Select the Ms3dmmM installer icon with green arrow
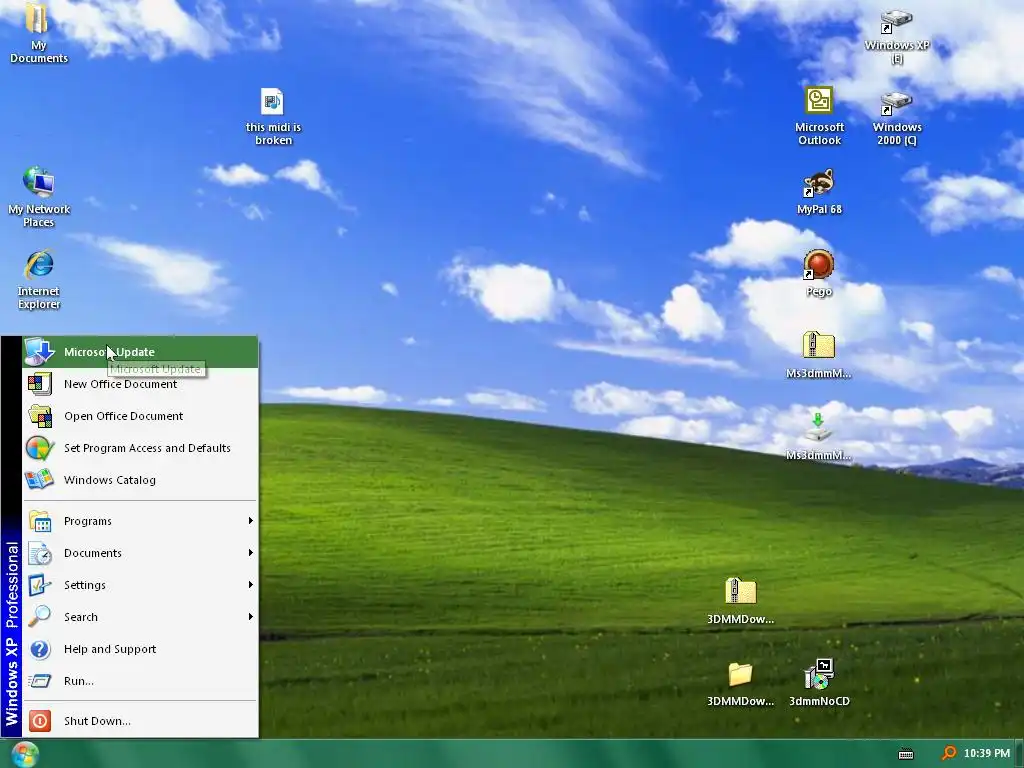The width and height of the screenshot is (1024, 768). point(818,436)
